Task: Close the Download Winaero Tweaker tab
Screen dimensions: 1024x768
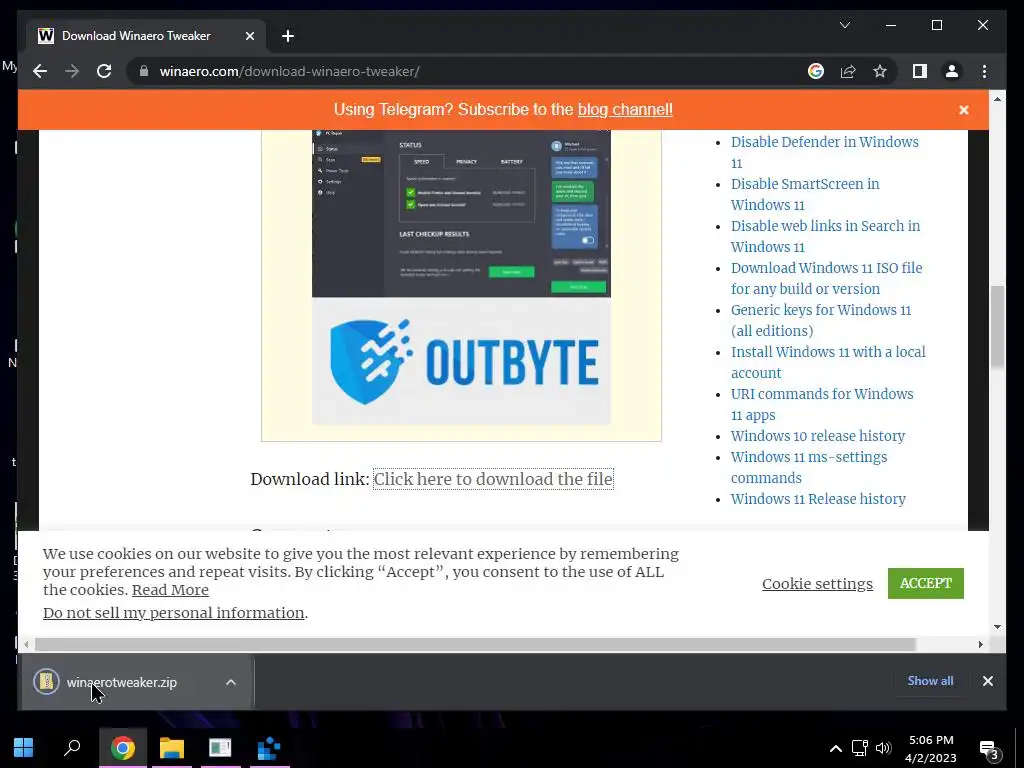Action: tap(249, 36)
